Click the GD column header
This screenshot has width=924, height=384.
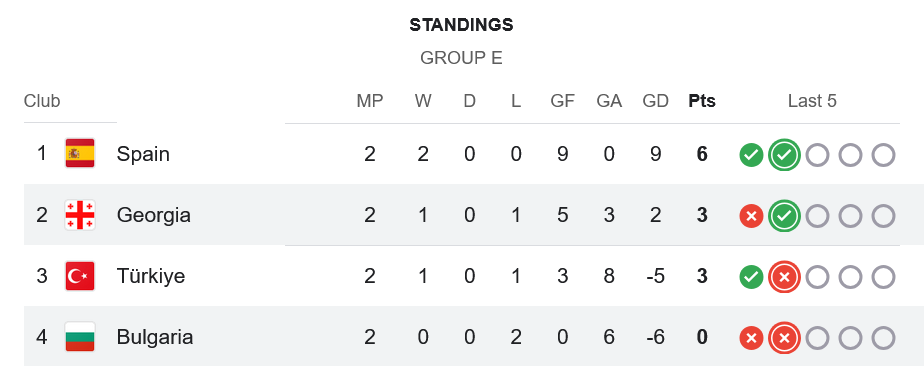click(655, 101)
